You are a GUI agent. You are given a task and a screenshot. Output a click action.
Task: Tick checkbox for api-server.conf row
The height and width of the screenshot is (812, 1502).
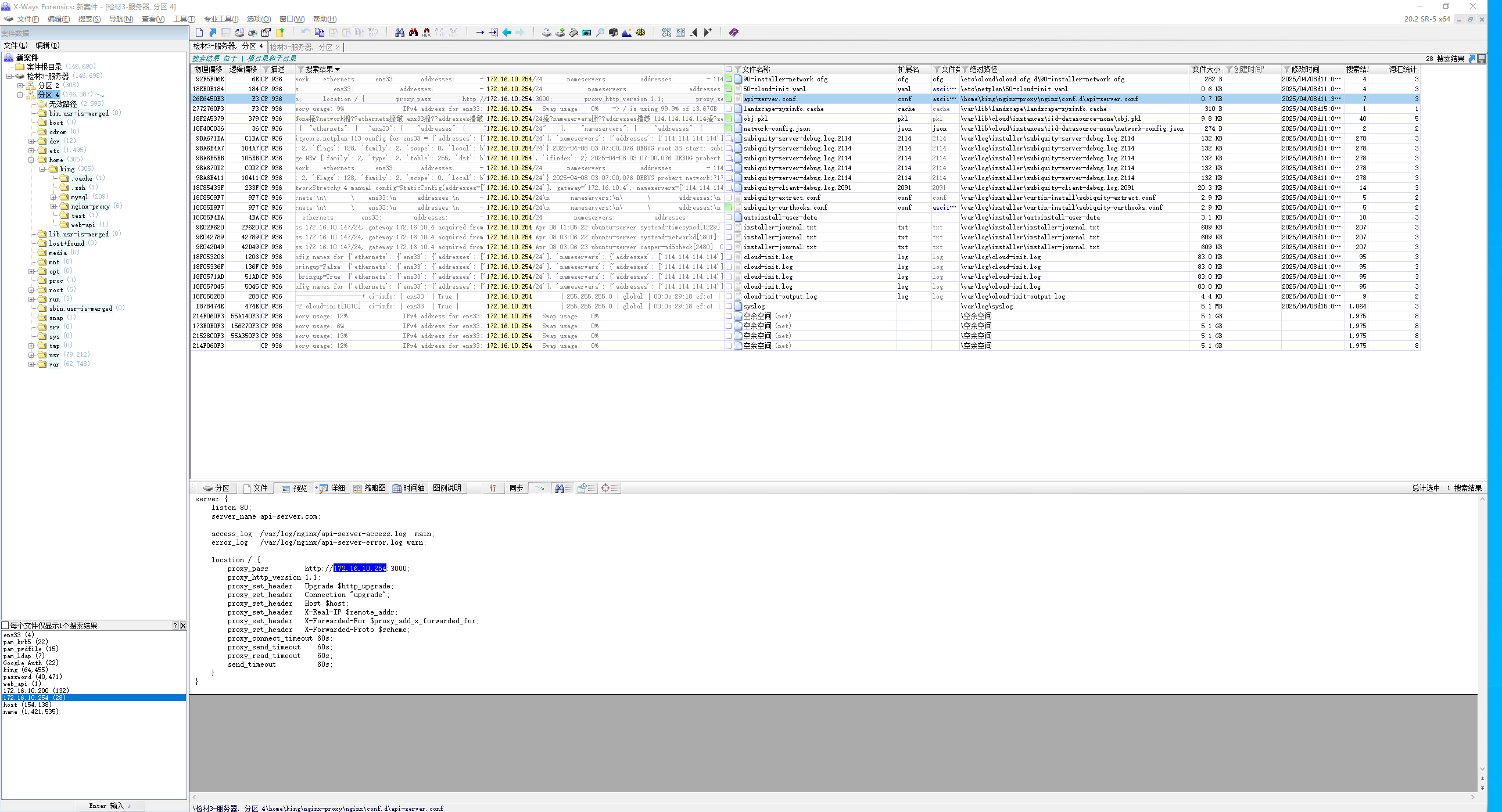(x=728, y=99)
